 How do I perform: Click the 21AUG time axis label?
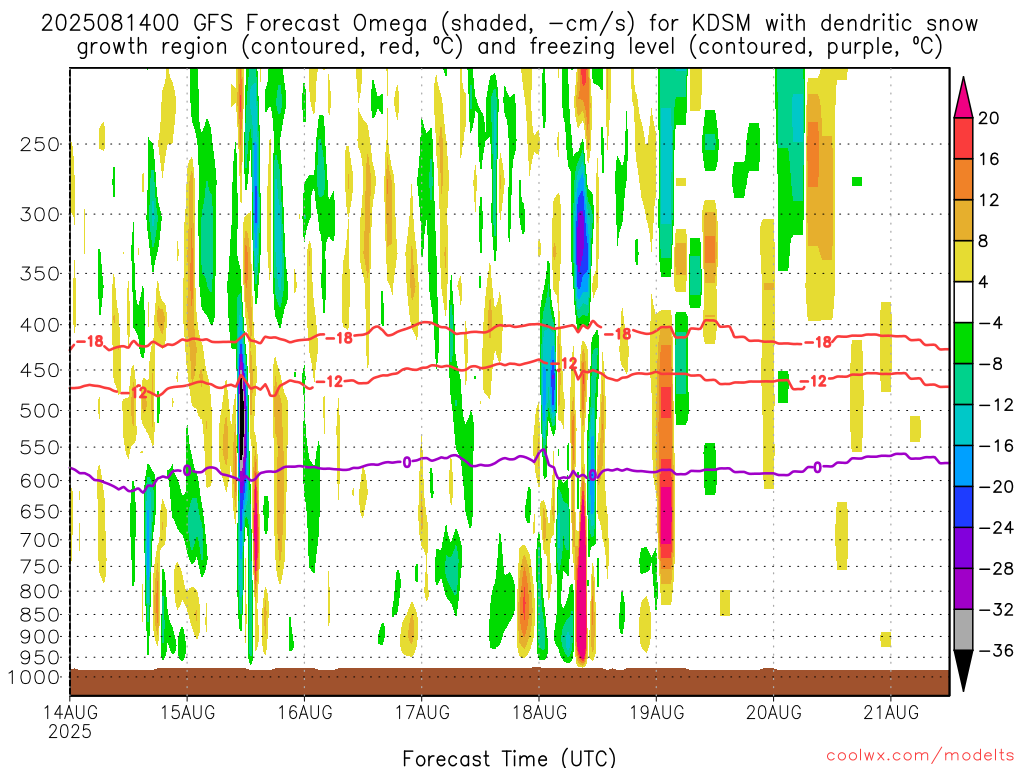[891, 712]
